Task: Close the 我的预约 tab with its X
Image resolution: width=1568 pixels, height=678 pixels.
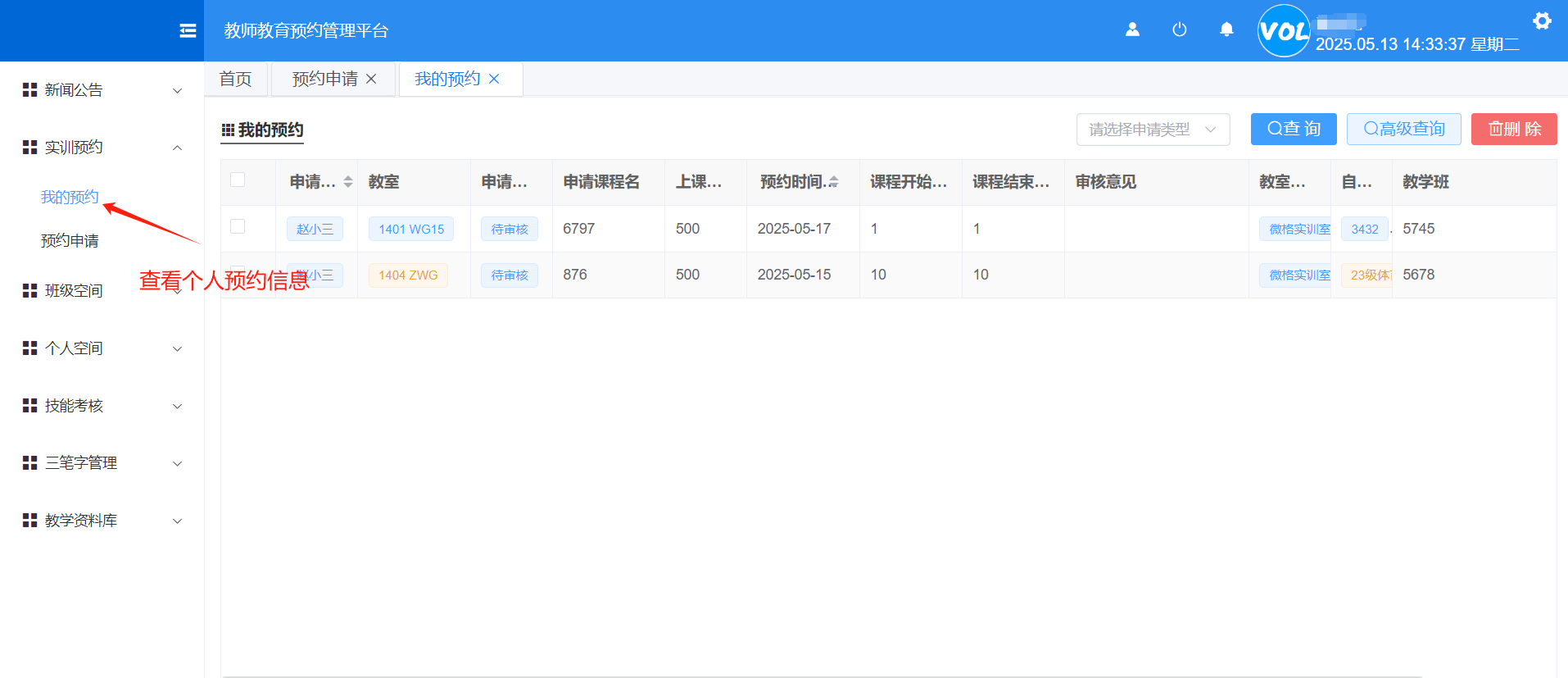Action: point(494,79)
